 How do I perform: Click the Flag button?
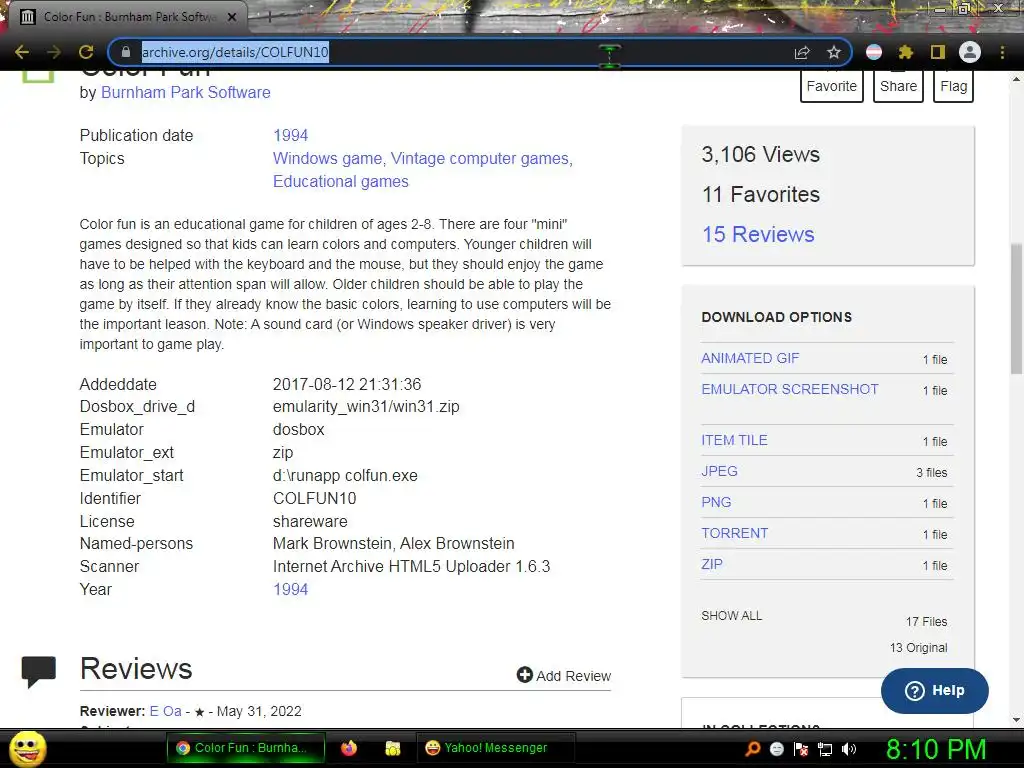click(x=953, y=86)
